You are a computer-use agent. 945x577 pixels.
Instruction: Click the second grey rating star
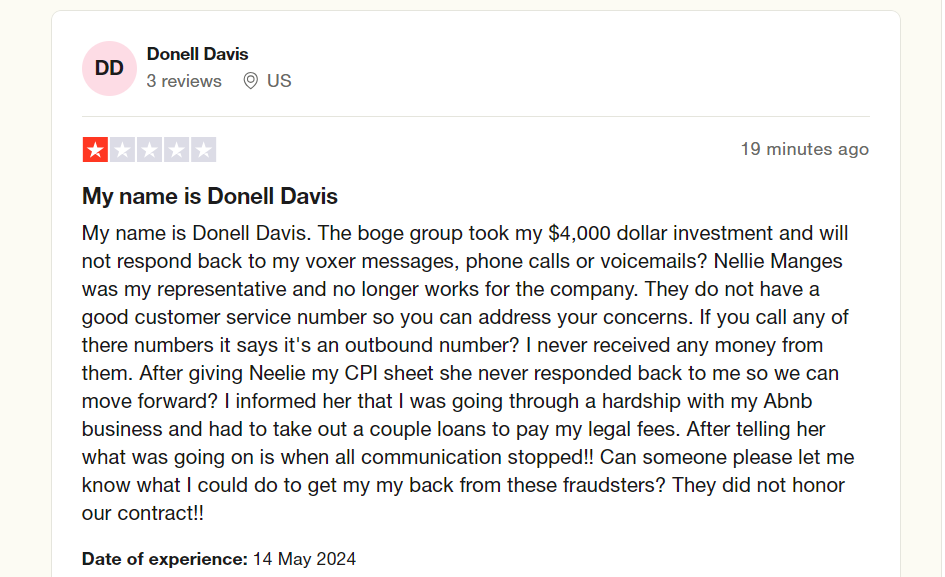pyautogui.click(x=122, y=150)
